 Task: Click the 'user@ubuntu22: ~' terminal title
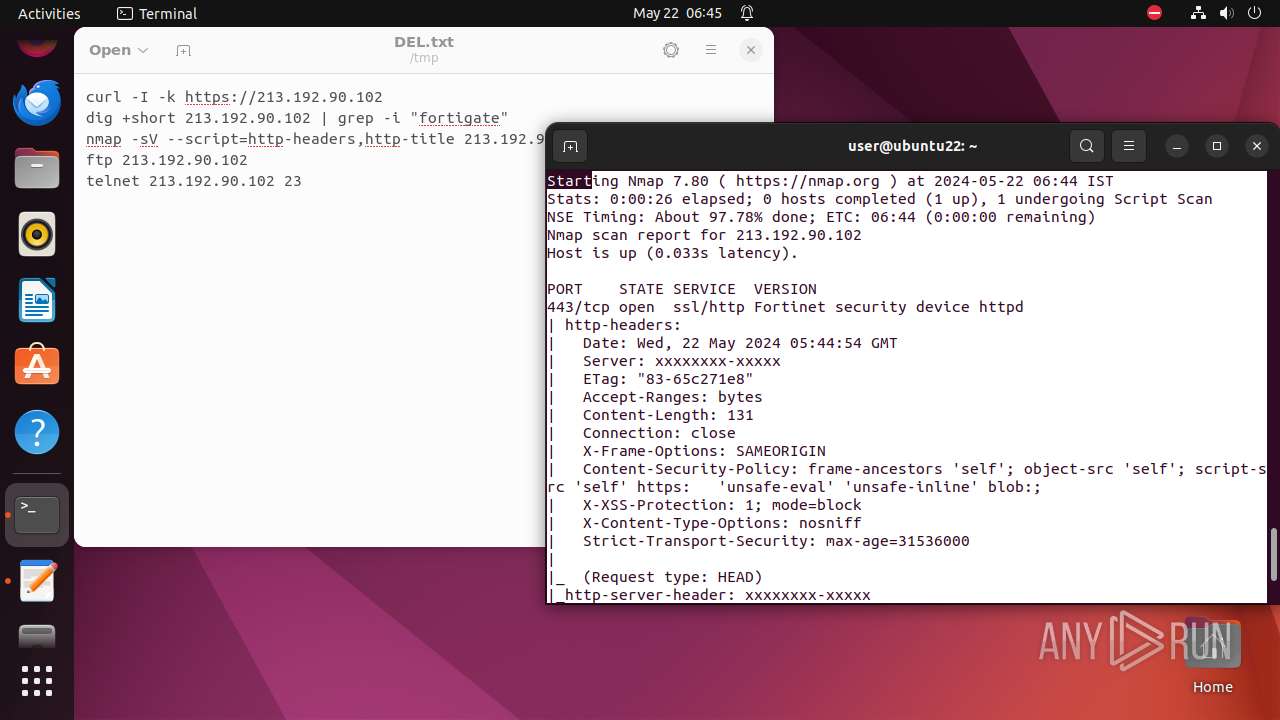912,146
